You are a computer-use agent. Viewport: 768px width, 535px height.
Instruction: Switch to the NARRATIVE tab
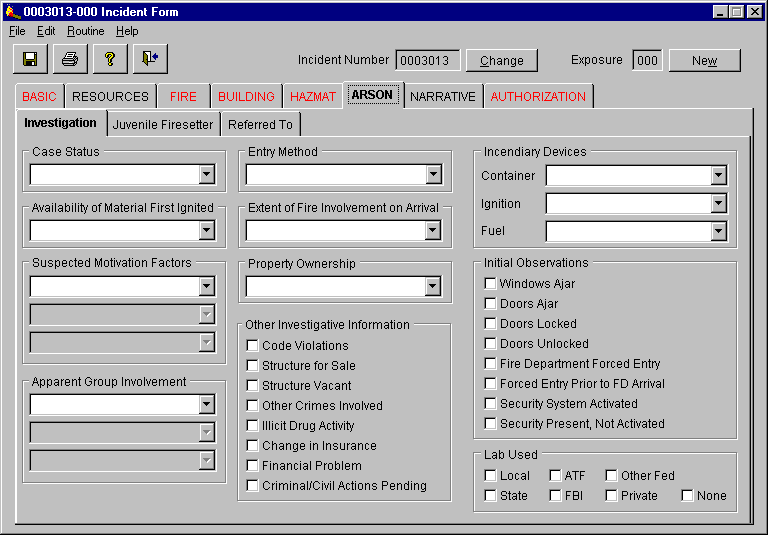tap(442, 97)
